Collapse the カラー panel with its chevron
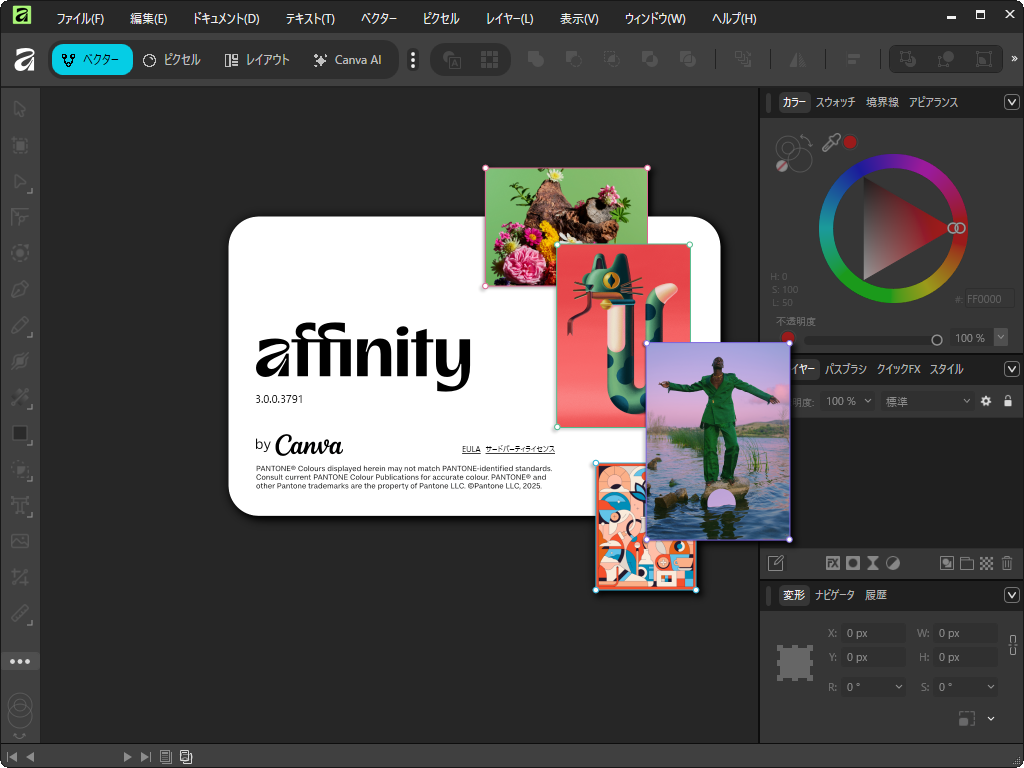 click(x=1011, y=101)
